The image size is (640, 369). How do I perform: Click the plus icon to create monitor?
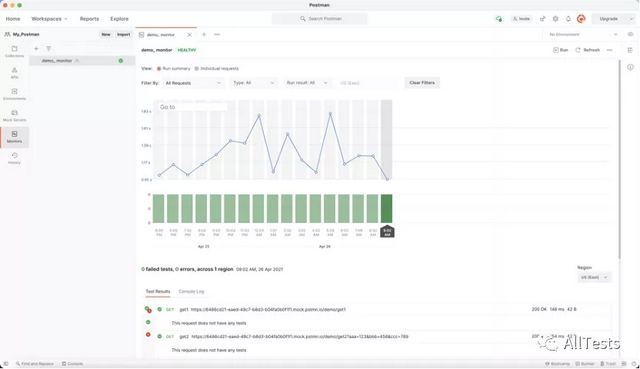tap(36, 49)
